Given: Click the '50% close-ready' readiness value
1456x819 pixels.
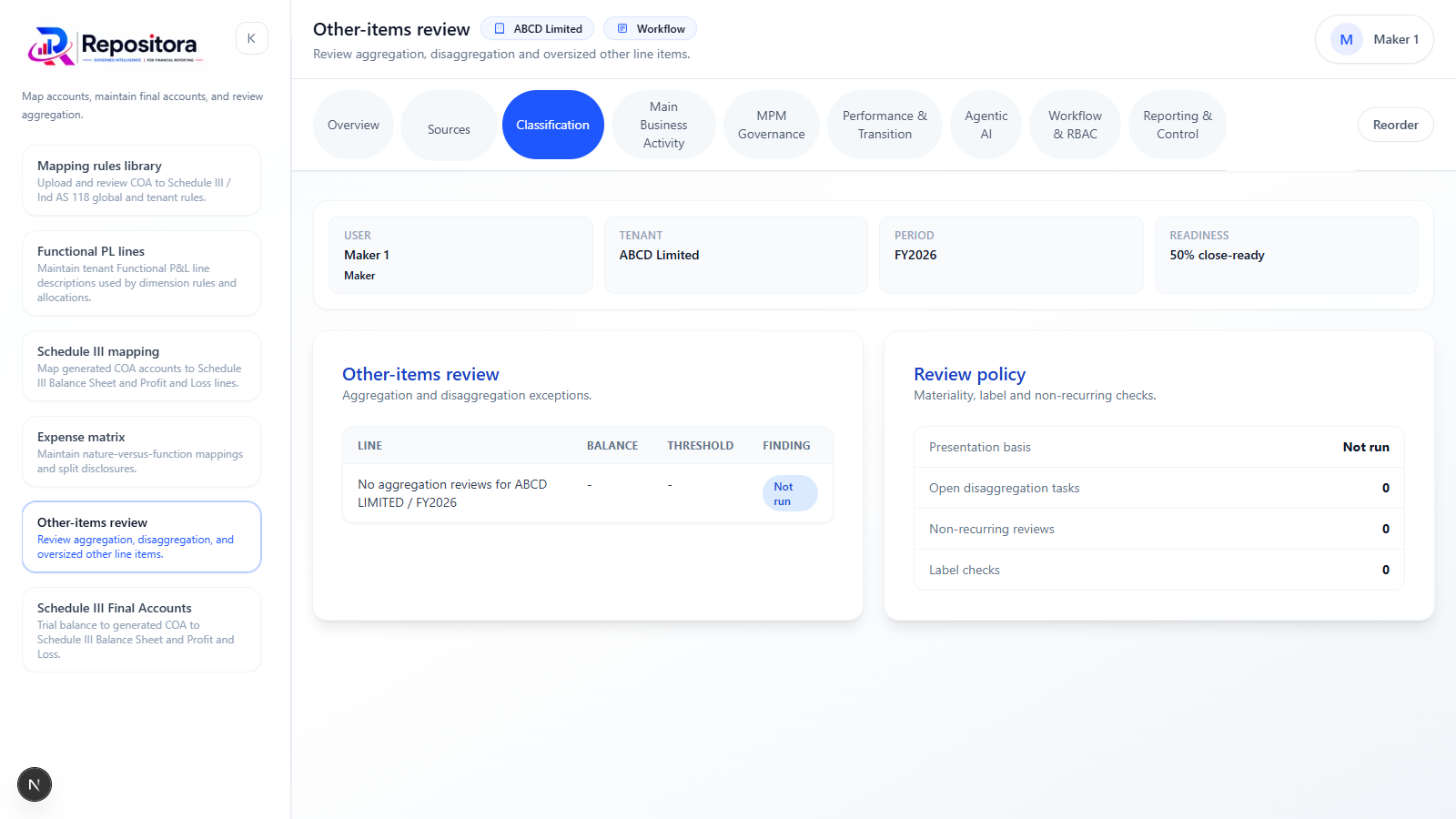Looking at the screenshot, I should tap(1217, 255).
